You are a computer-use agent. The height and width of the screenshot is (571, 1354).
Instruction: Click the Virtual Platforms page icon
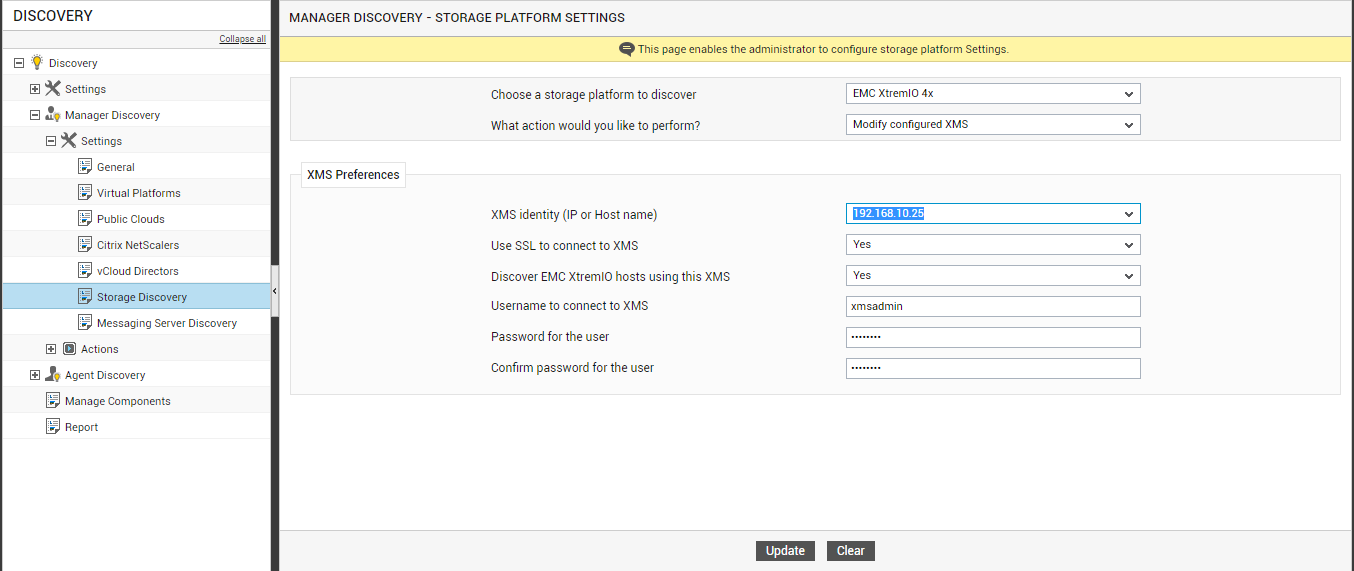tap(85, 192)
